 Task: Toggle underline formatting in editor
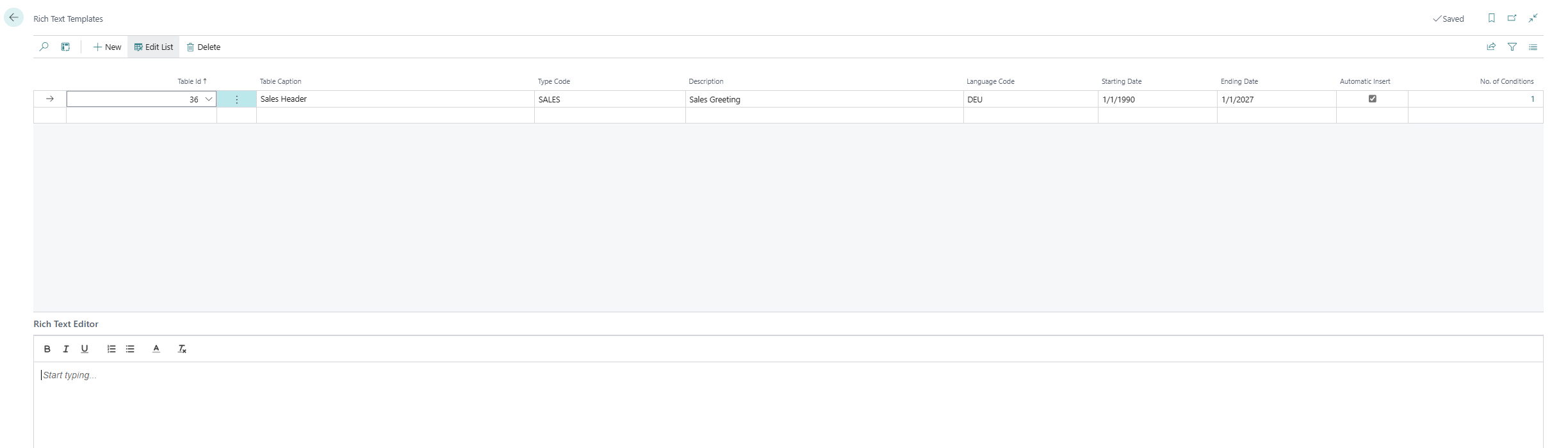[85, 349]
